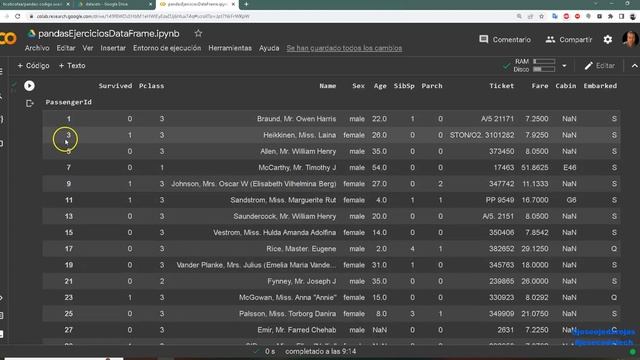Collapse the header with the chevron up
The image size is (640, 360).
click(634, 66)
